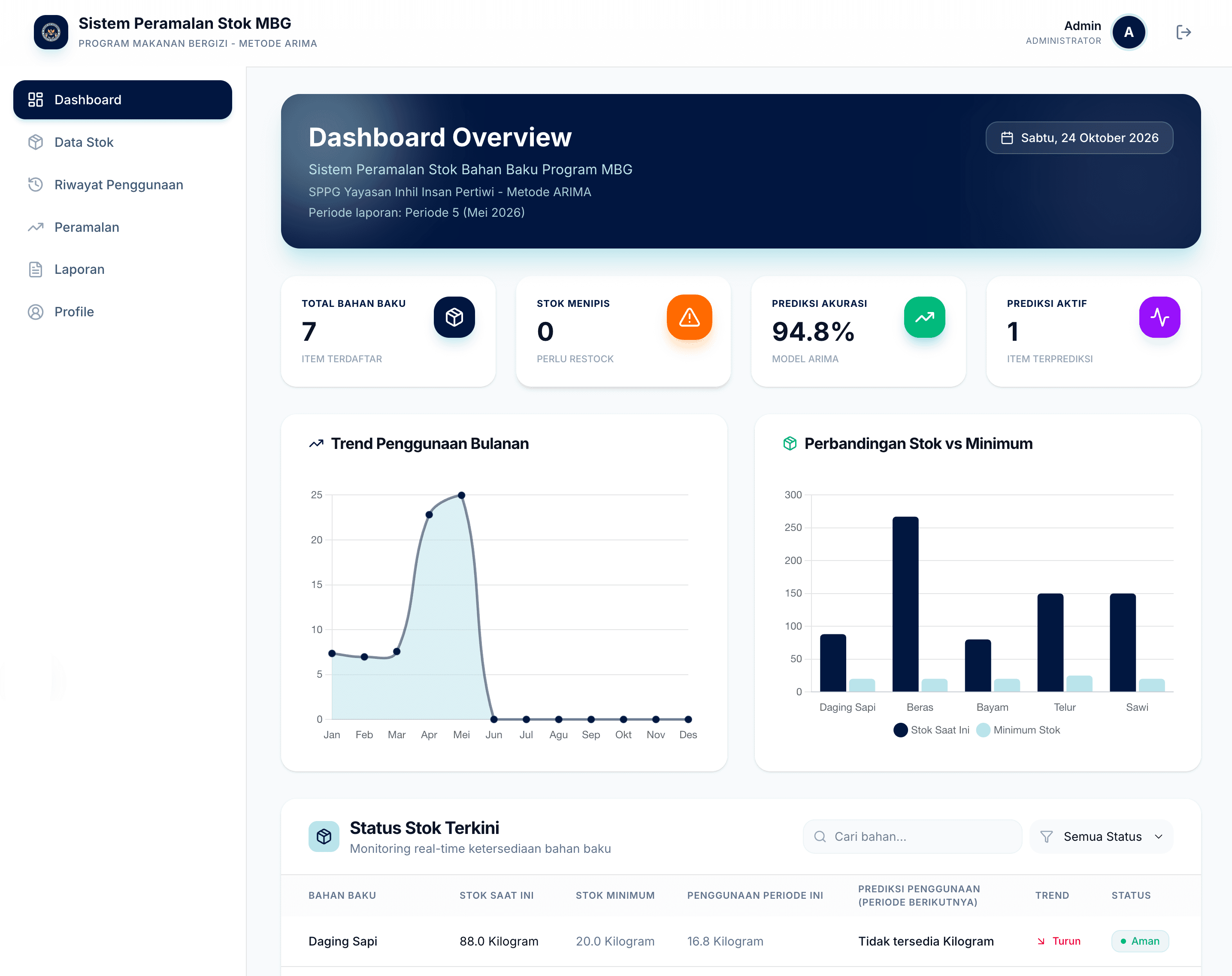The height and width of the screenshot is (976, 1232).
Task: Click the Status column header
Action: (x=1131, y=895)
